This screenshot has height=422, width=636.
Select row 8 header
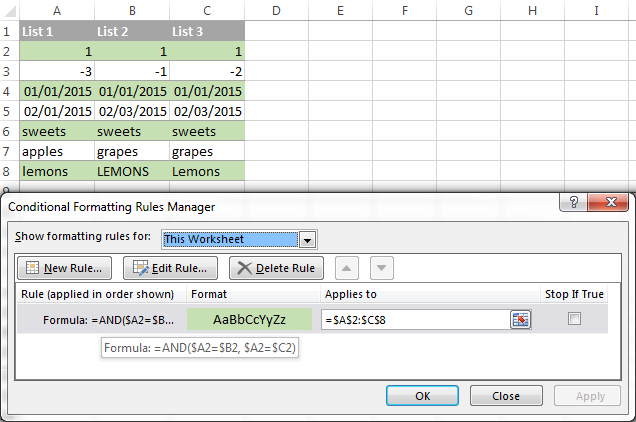point(9,171)
